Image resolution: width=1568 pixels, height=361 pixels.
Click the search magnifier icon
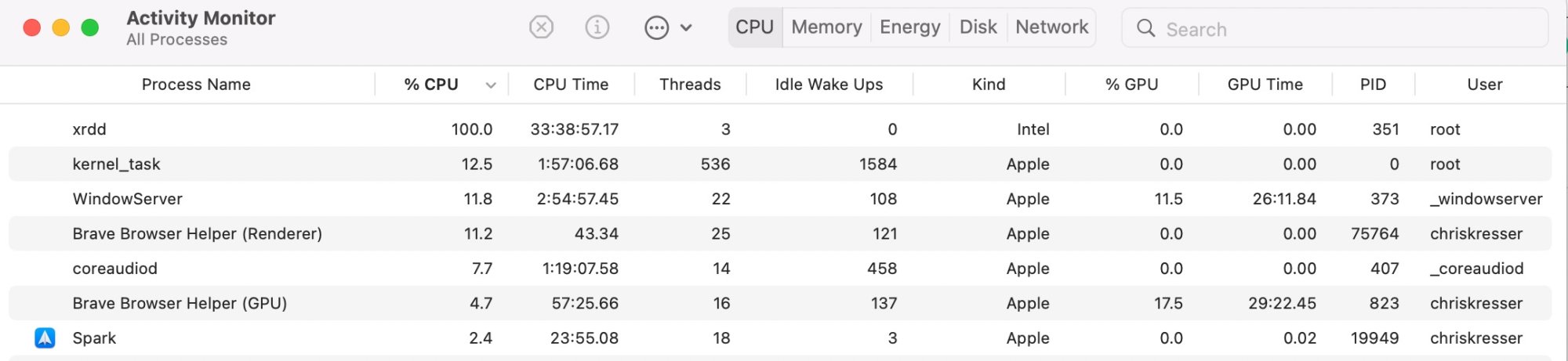1145,28
